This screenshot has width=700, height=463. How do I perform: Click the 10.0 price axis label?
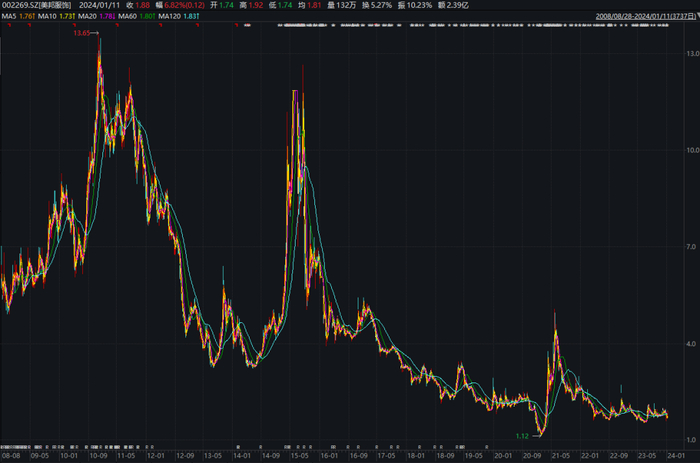point(693,150)
